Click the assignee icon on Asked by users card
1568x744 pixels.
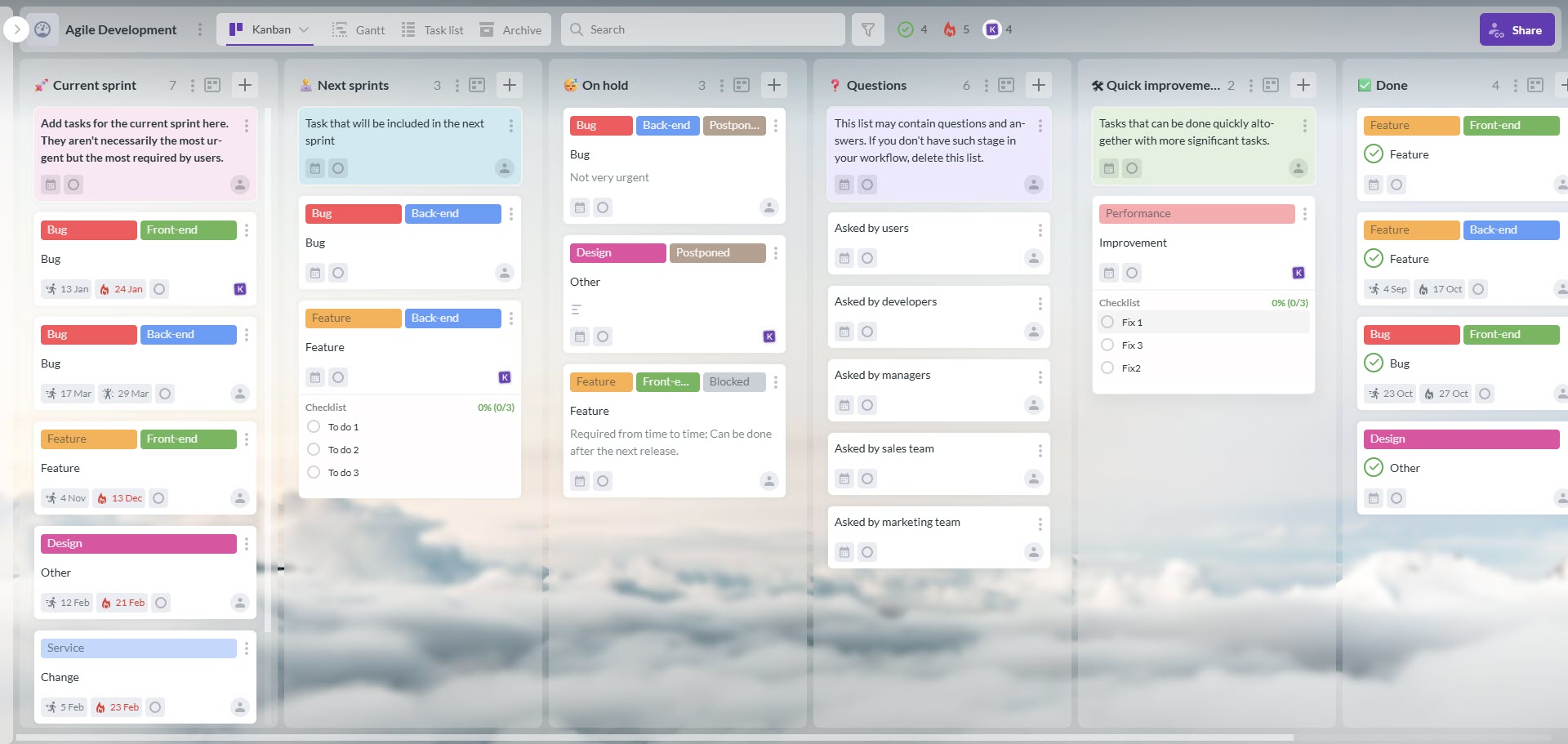[x=1033, y=258]
